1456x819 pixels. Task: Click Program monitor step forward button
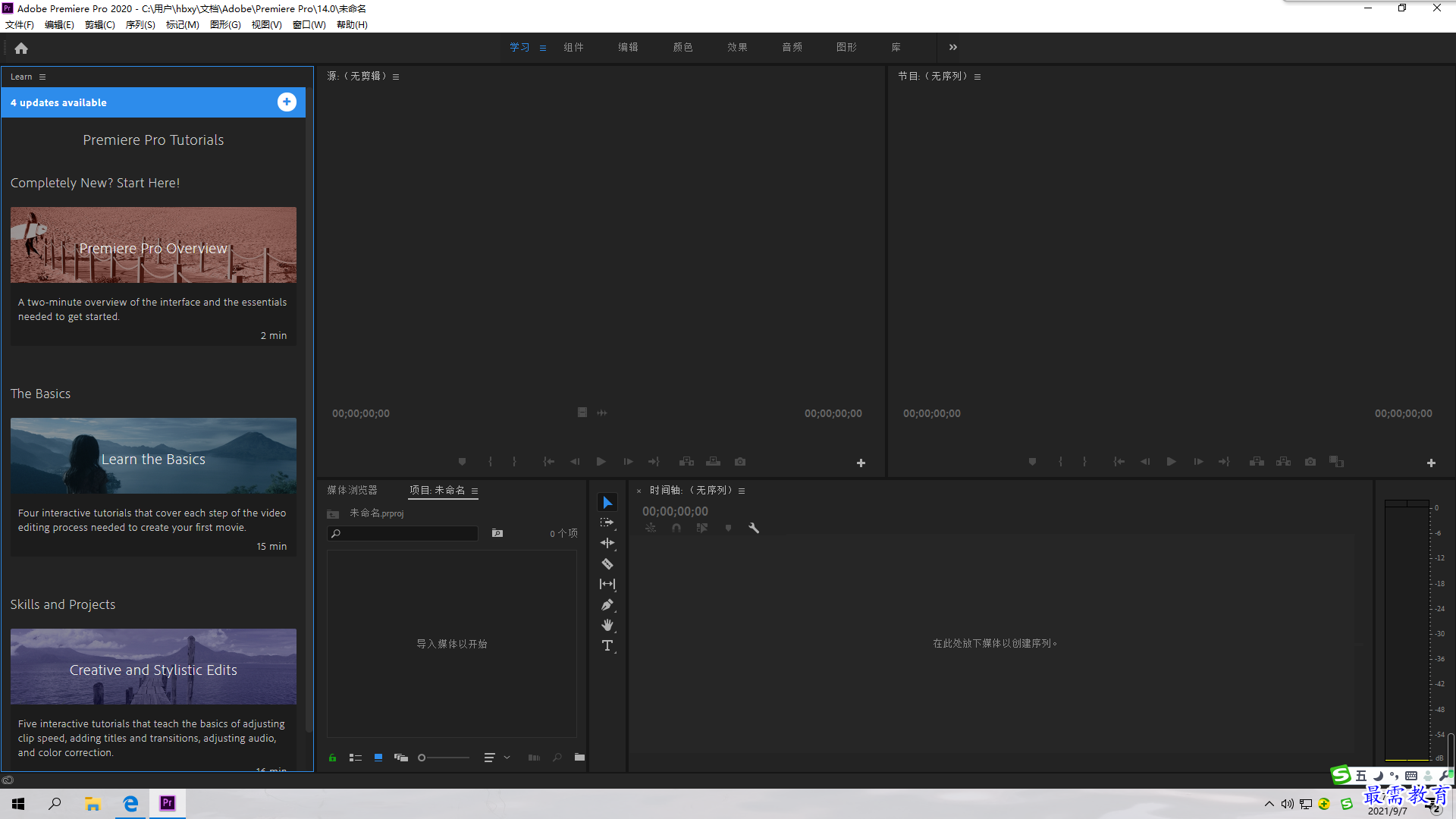pos(1198,461)
